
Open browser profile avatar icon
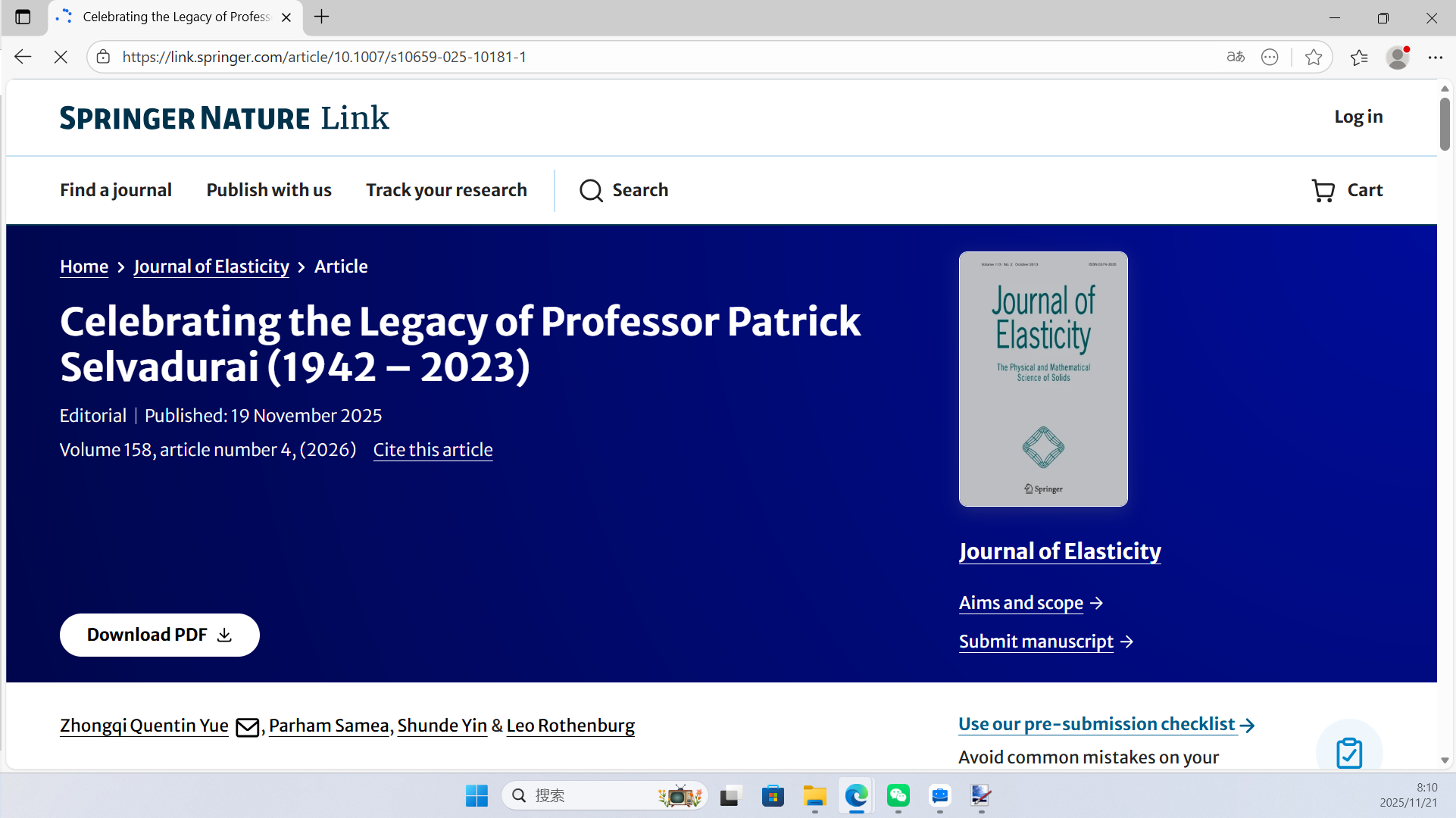(x=1398, y=57)
